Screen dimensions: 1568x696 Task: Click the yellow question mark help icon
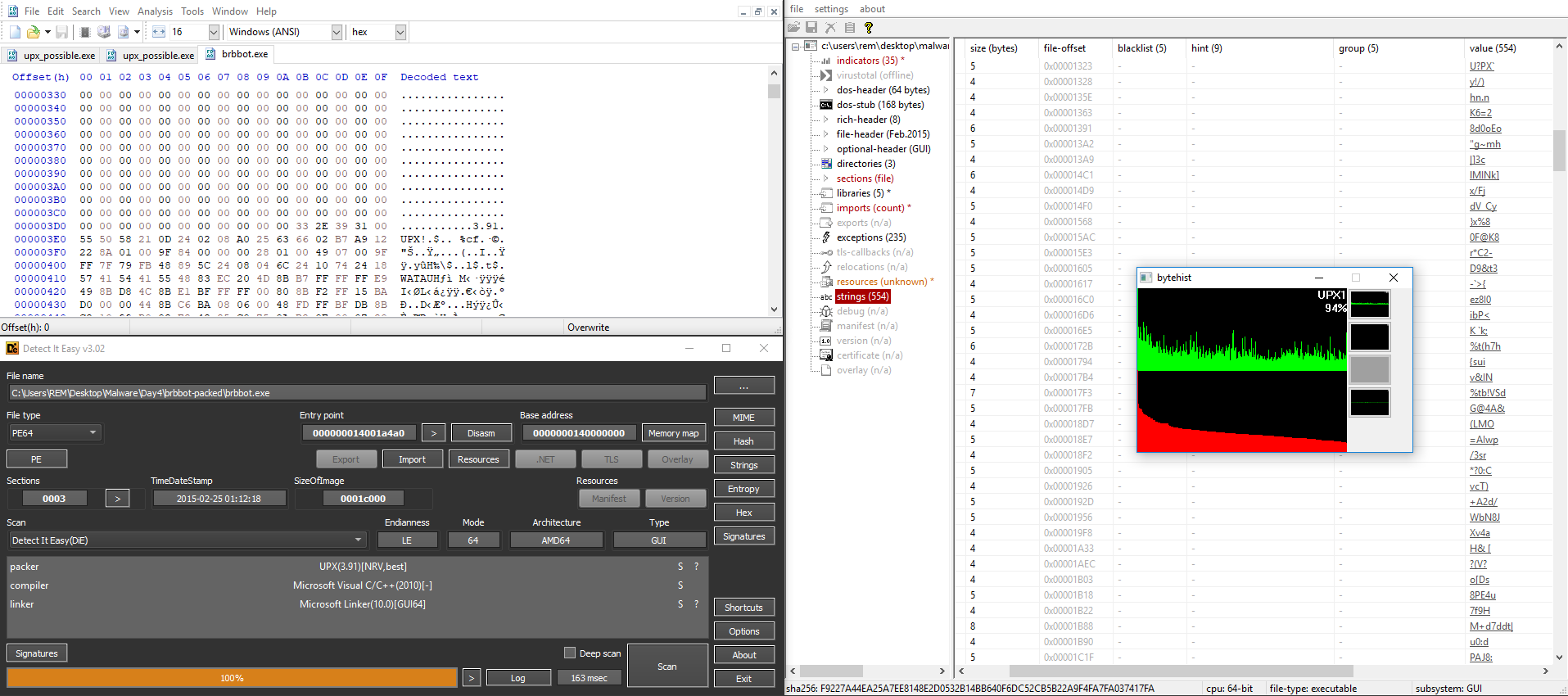(x=869, y=28)
